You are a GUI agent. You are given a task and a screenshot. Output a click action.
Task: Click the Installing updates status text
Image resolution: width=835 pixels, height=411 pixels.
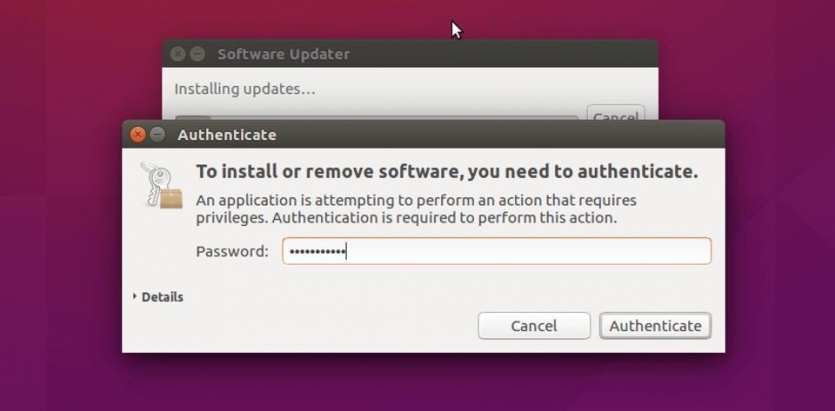click(x=245, y=89)
